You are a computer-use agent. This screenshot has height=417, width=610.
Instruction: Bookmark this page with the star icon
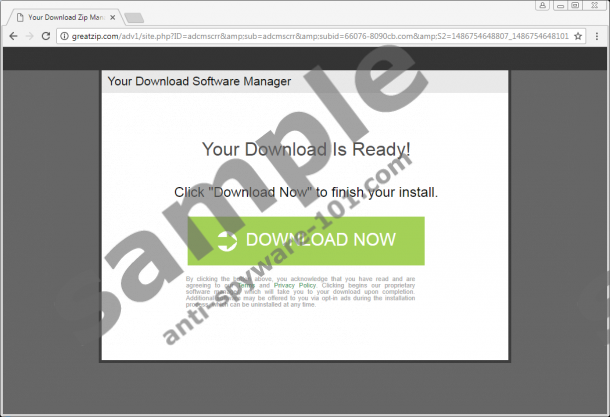579,36
